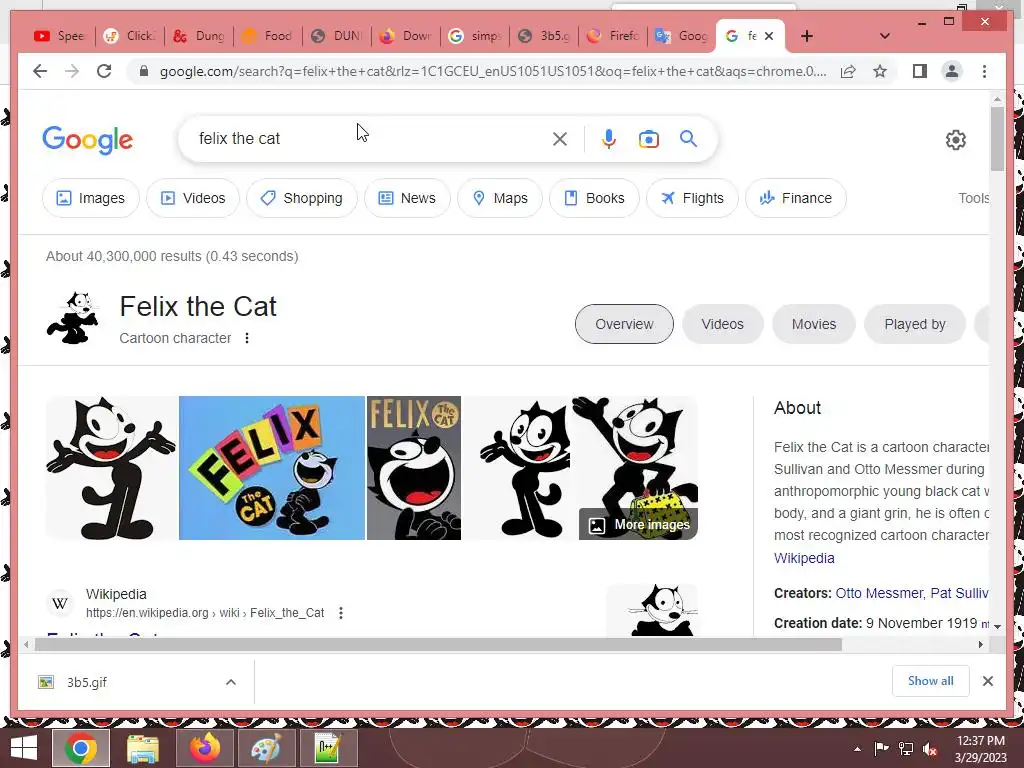Image resolution: width=1024 pixels, height=768 pixels.
Task: Click the URL address bar
Action: pos(493,71)
